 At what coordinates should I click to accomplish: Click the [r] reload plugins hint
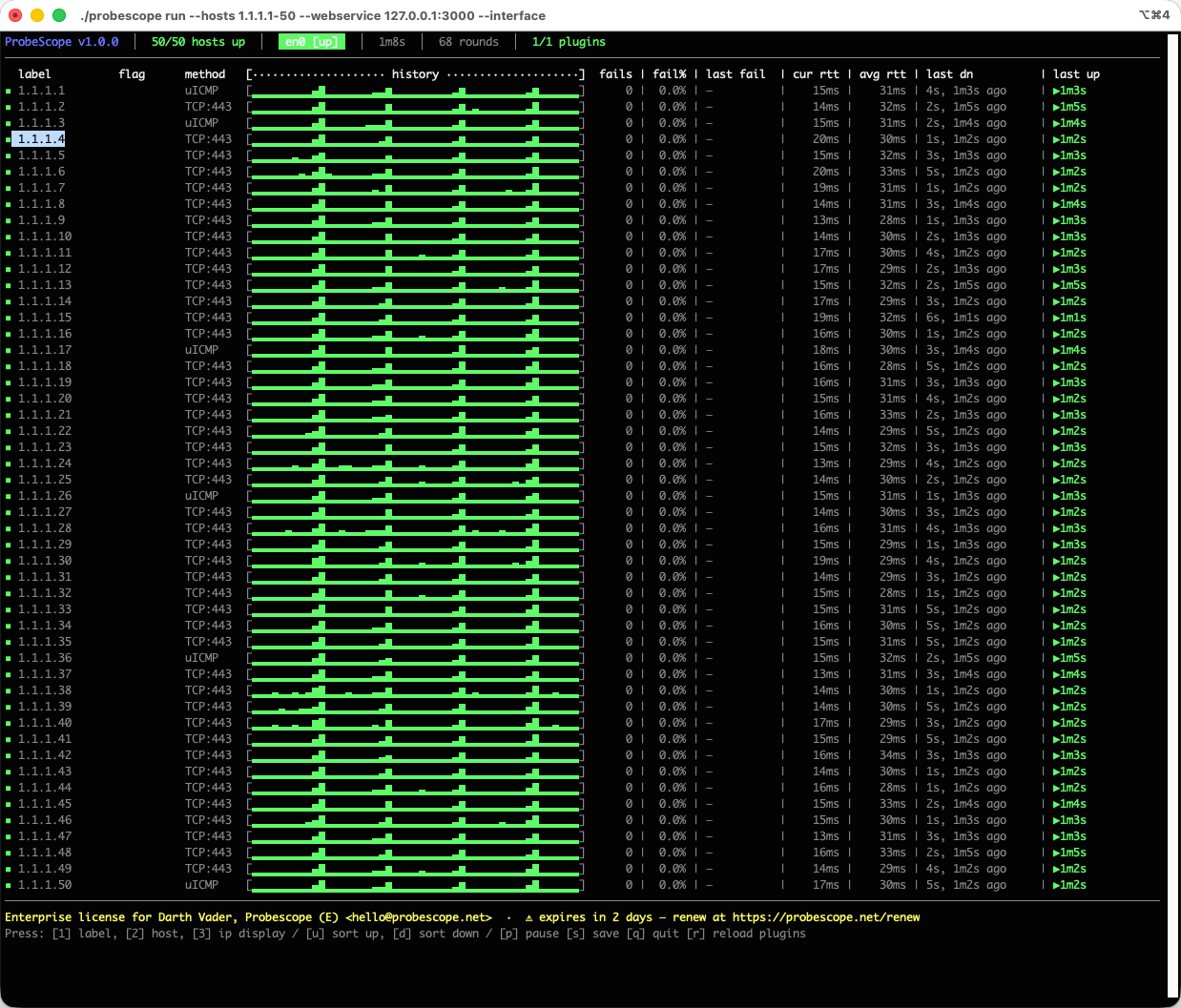pos(746,934)
